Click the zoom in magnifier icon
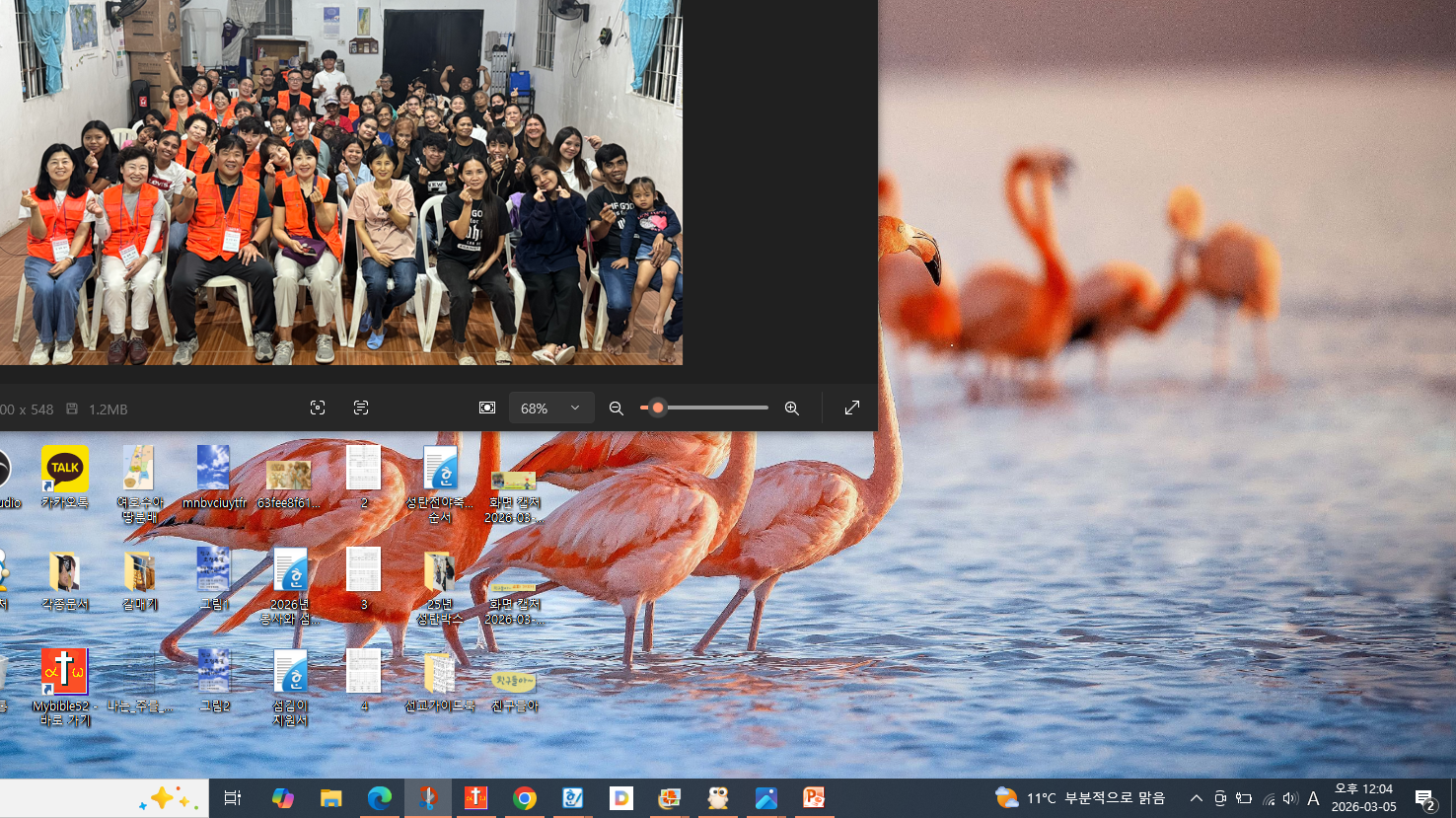Screen dimensions: 1456x818 click(x=791, y=409)
